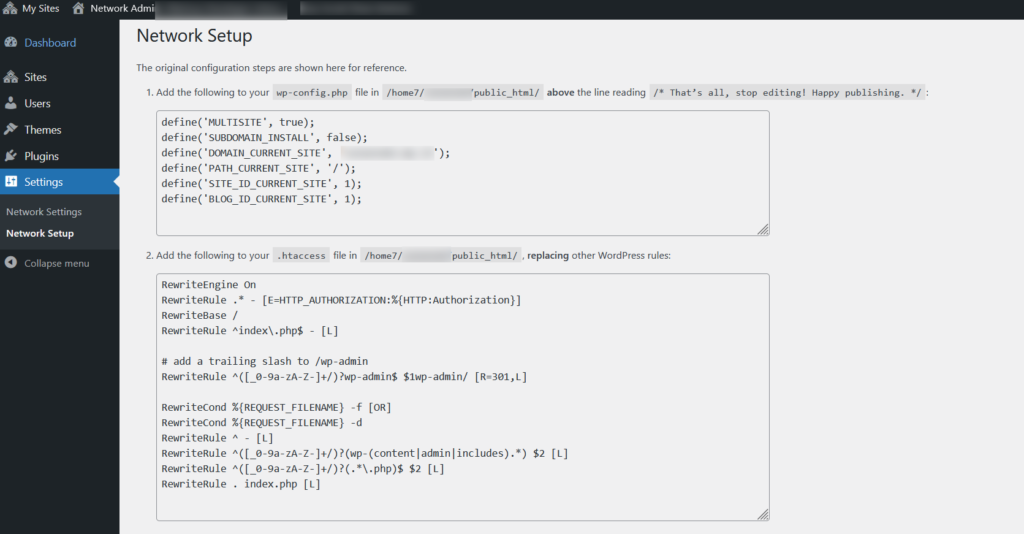Viewport: 1024px width, 534px height.
Task: Open the Network Admin toolbar menu
Action: (x=113, y=8)
